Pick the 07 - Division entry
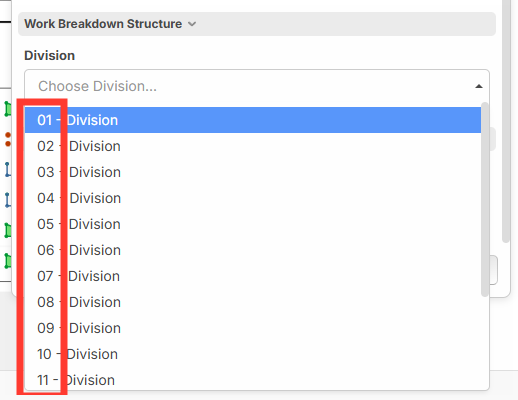 [253, 276]
